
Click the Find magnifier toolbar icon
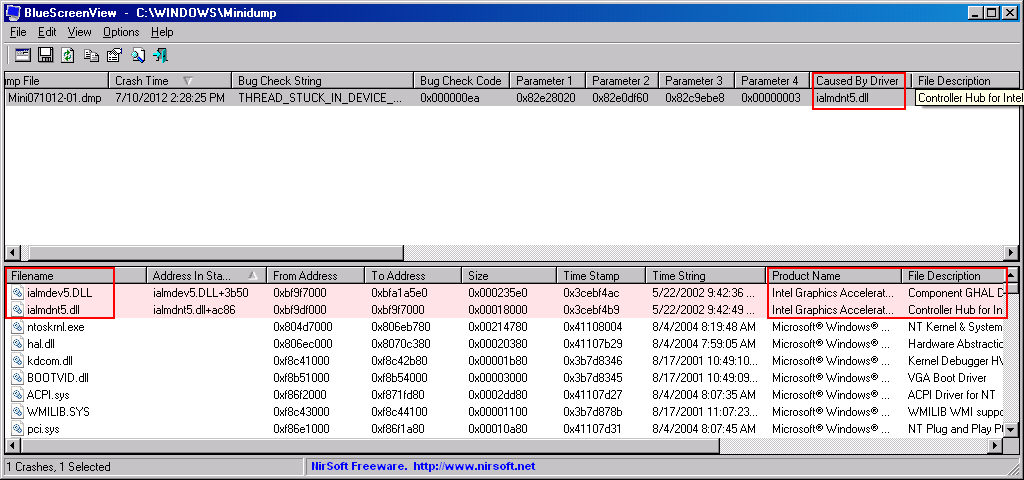(138, 56)
